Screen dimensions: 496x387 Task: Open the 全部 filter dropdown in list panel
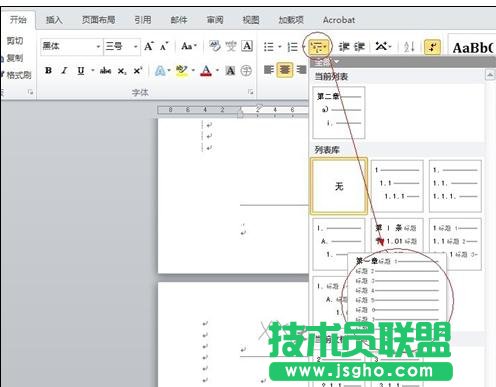click(x=327, y=62)
